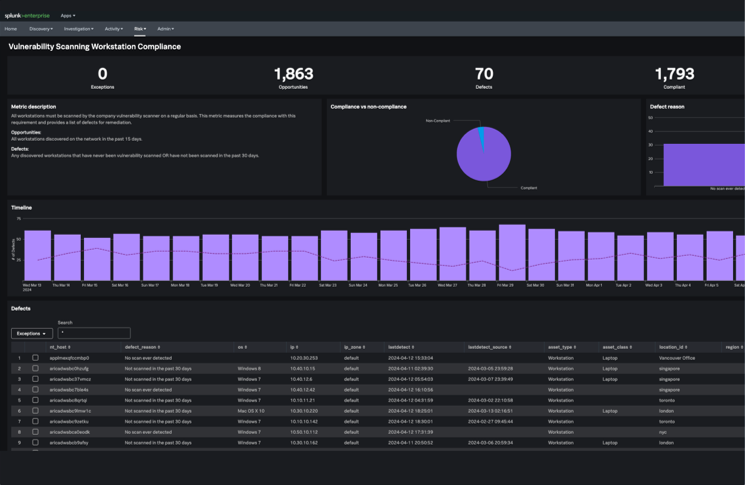Screen dimensions: 745x485
Task: Click the 1,863 Opportunities metric
Action: [293, 76]
